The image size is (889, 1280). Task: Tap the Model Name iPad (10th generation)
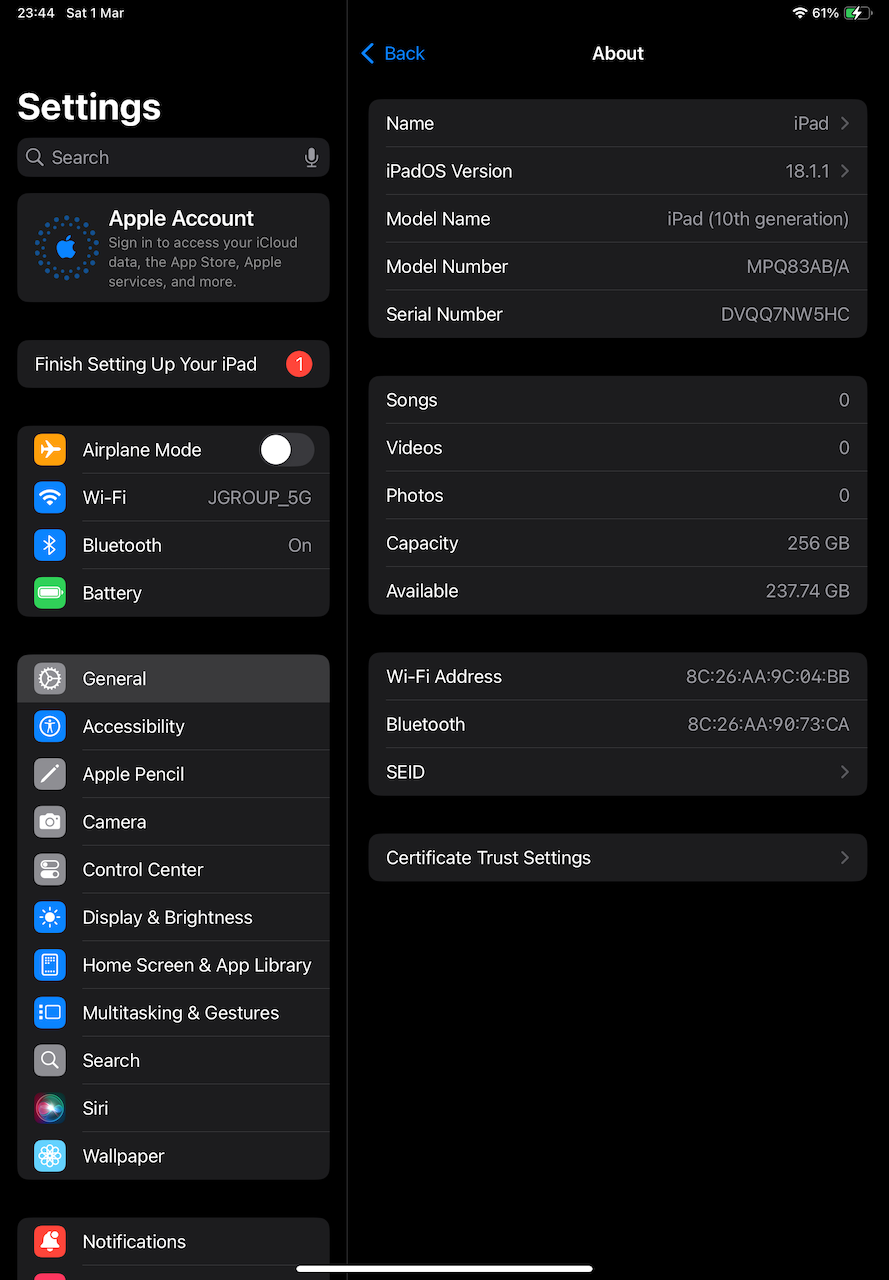coord(758,219)
